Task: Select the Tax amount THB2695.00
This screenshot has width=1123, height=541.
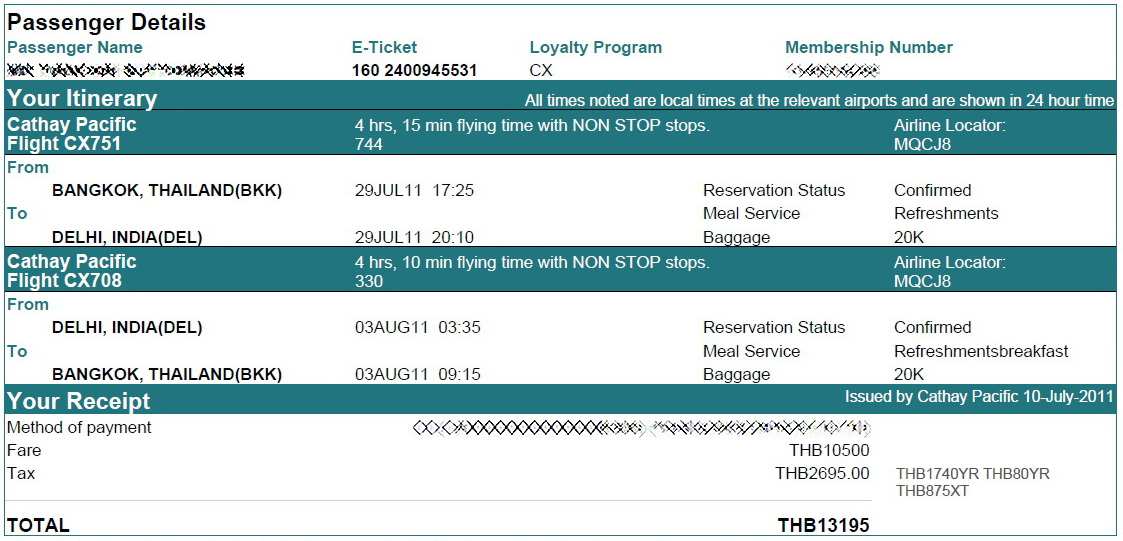Action: [x=823, y=474]
